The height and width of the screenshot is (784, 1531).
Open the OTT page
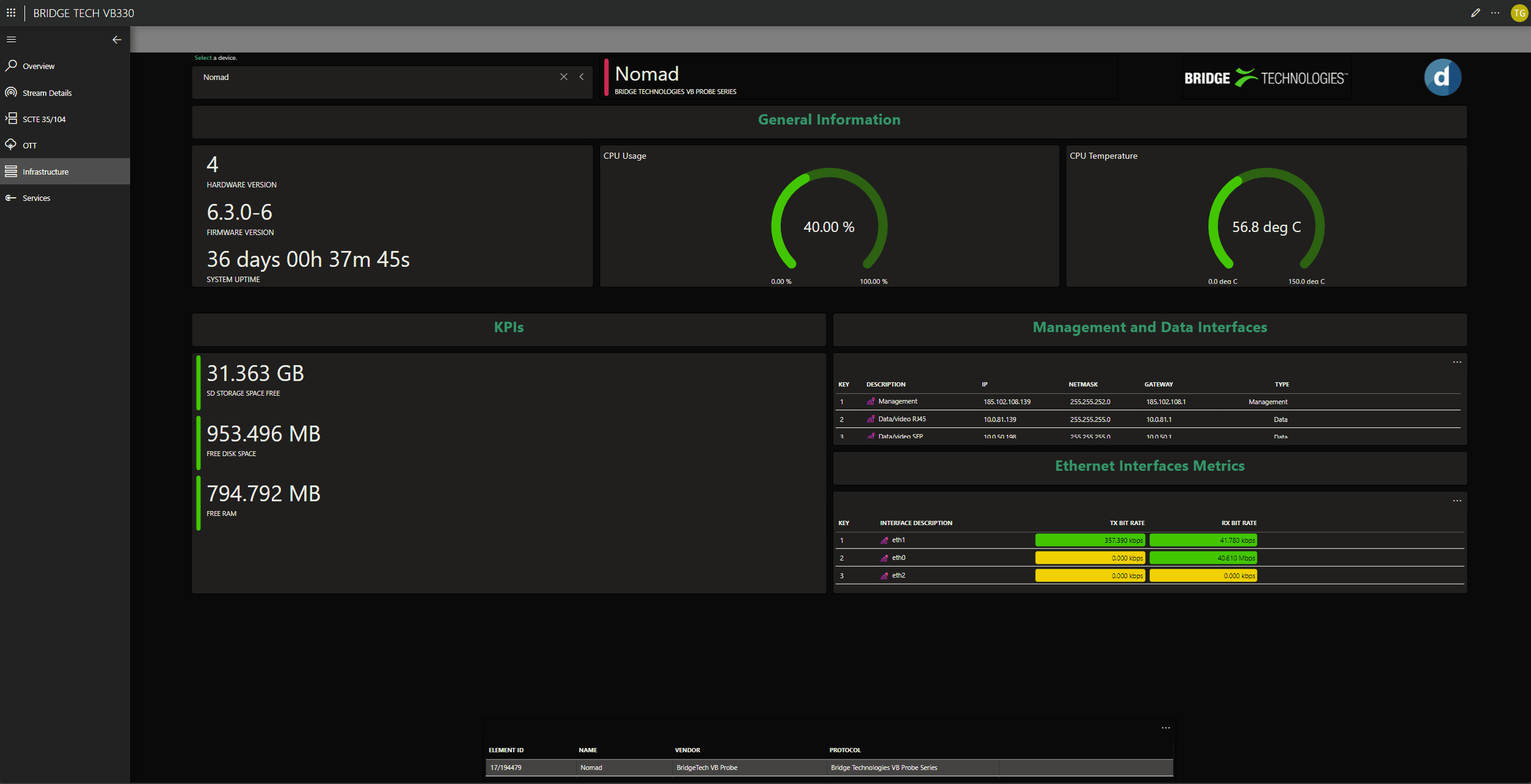65,145
